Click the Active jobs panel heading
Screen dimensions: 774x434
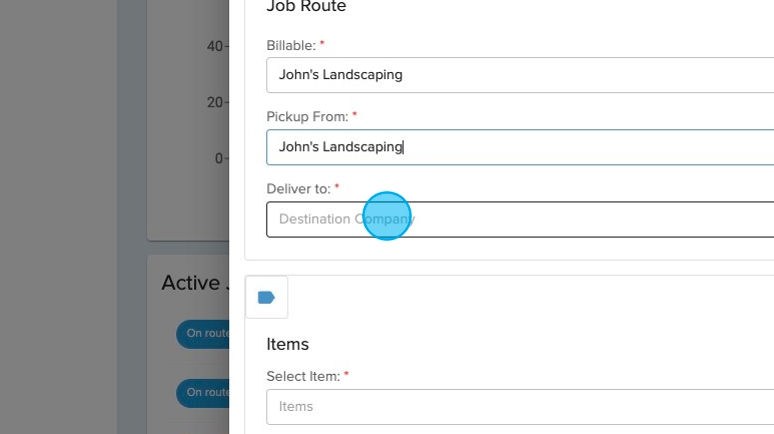[191, 283]
